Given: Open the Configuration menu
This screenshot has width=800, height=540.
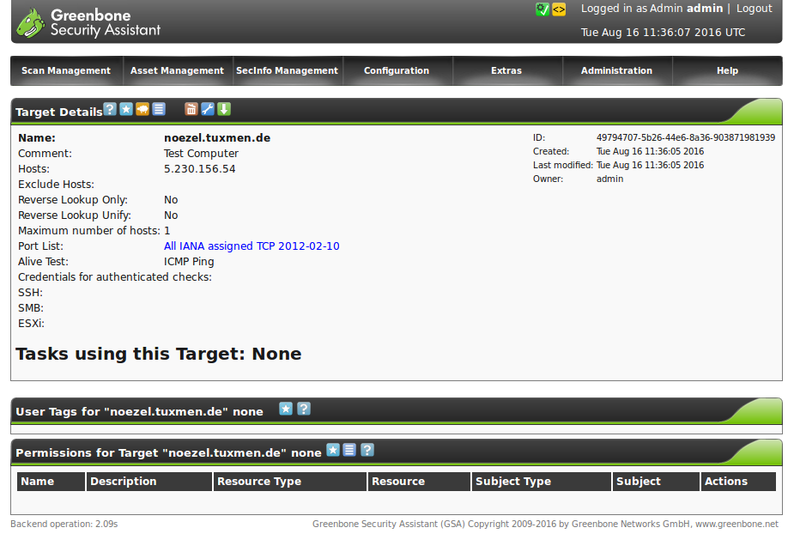Looking at the screenshot, I should pos(396,71).
